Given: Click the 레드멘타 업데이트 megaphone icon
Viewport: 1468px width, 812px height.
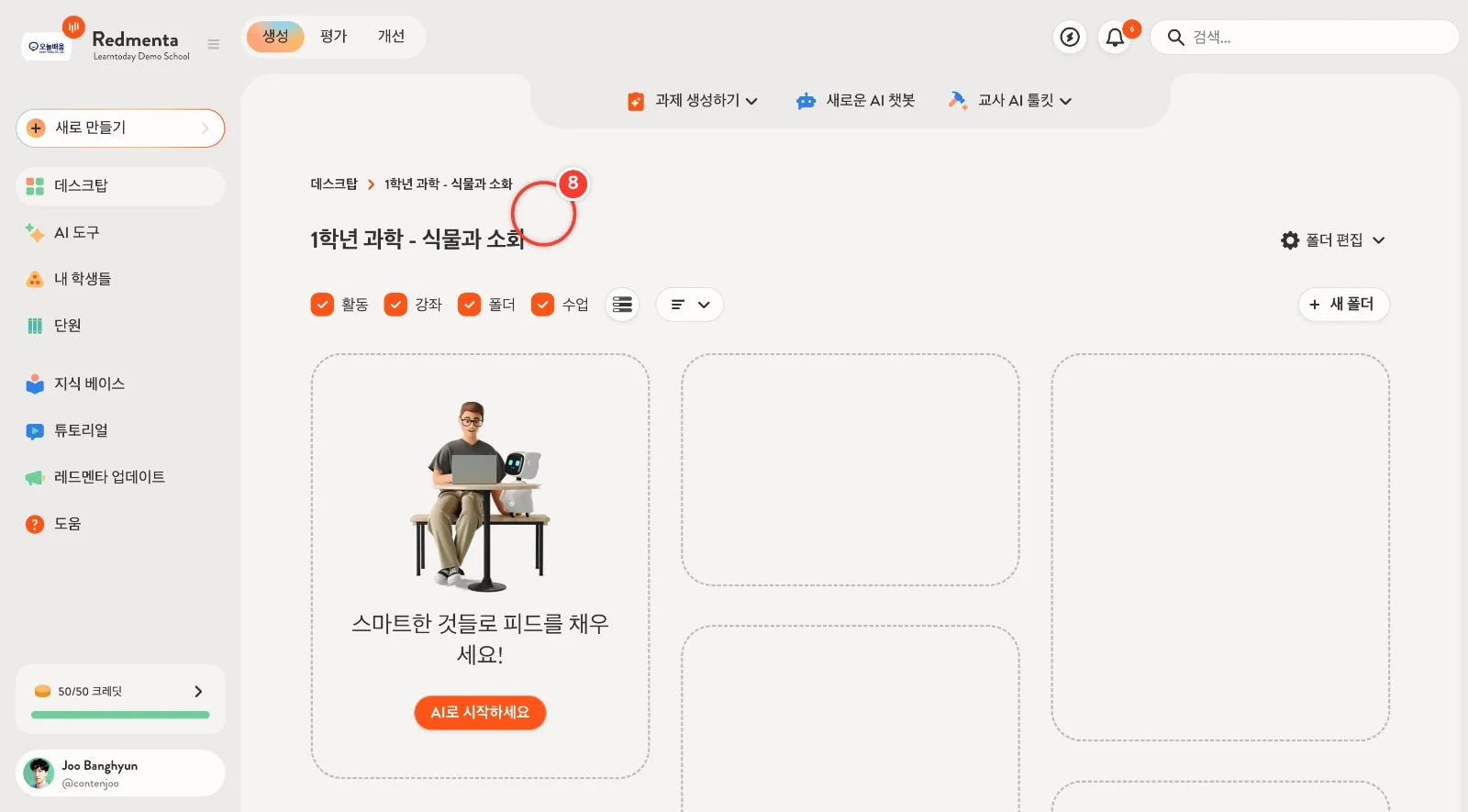Looking at the screenshot, I should coord(35,477).
